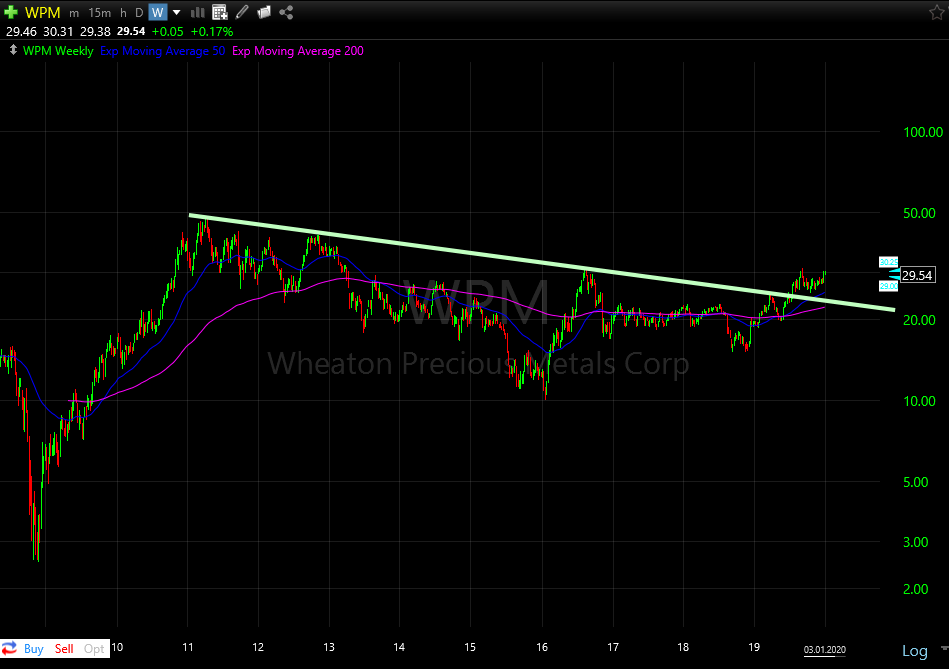The image size is (949, 669).
Task: Click the year 11 time axis label
Action: click(x=188, y=647)
